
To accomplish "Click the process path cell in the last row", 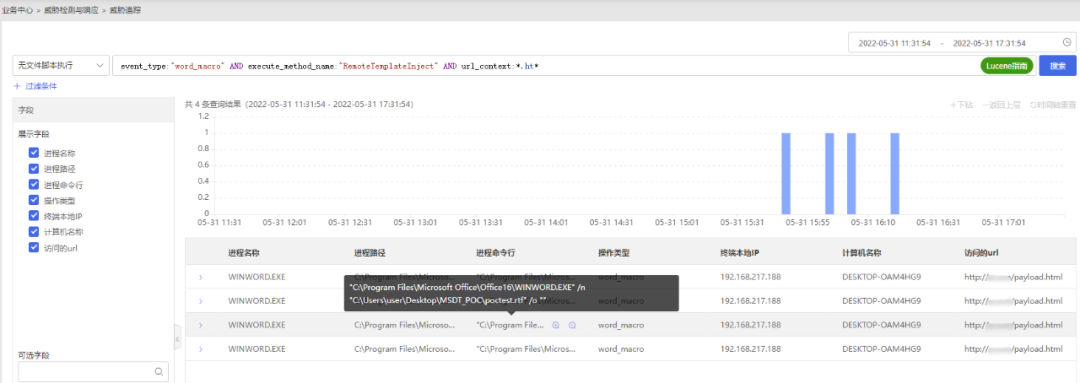I will (404, 349).
